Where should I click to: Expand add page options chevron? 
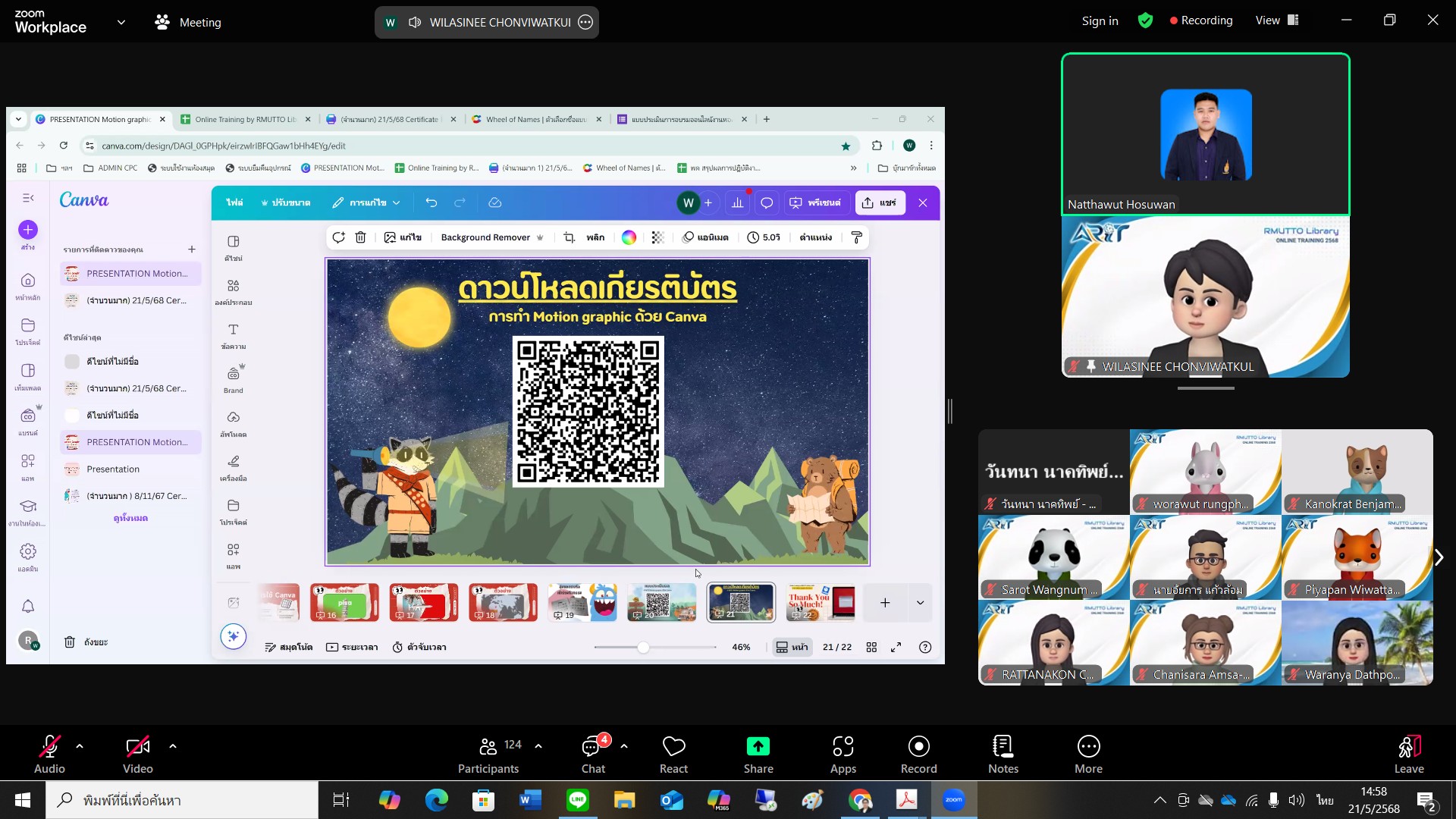920,602
